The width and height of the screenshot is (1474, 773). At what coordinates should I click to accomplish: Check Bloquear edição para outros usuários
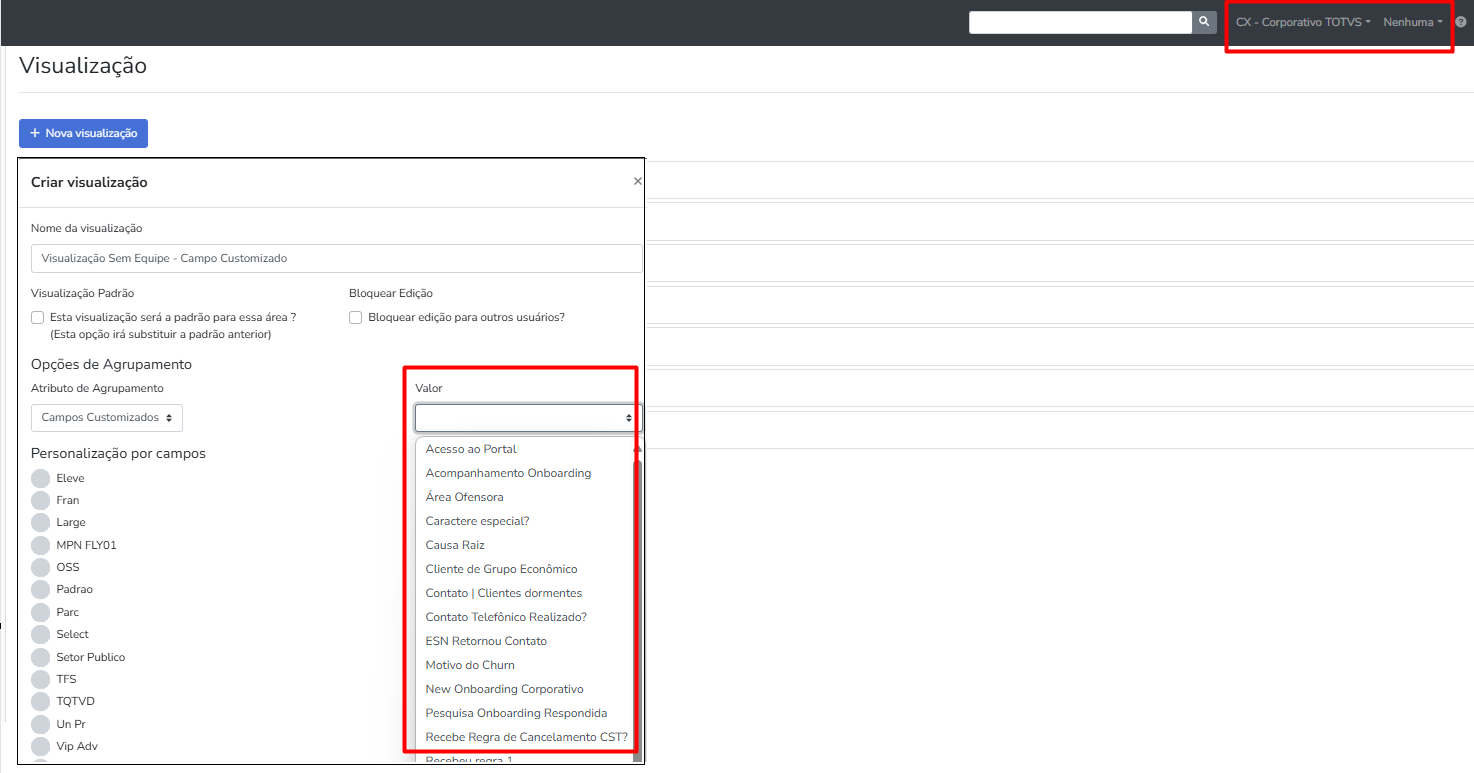[x=355, y=317]
